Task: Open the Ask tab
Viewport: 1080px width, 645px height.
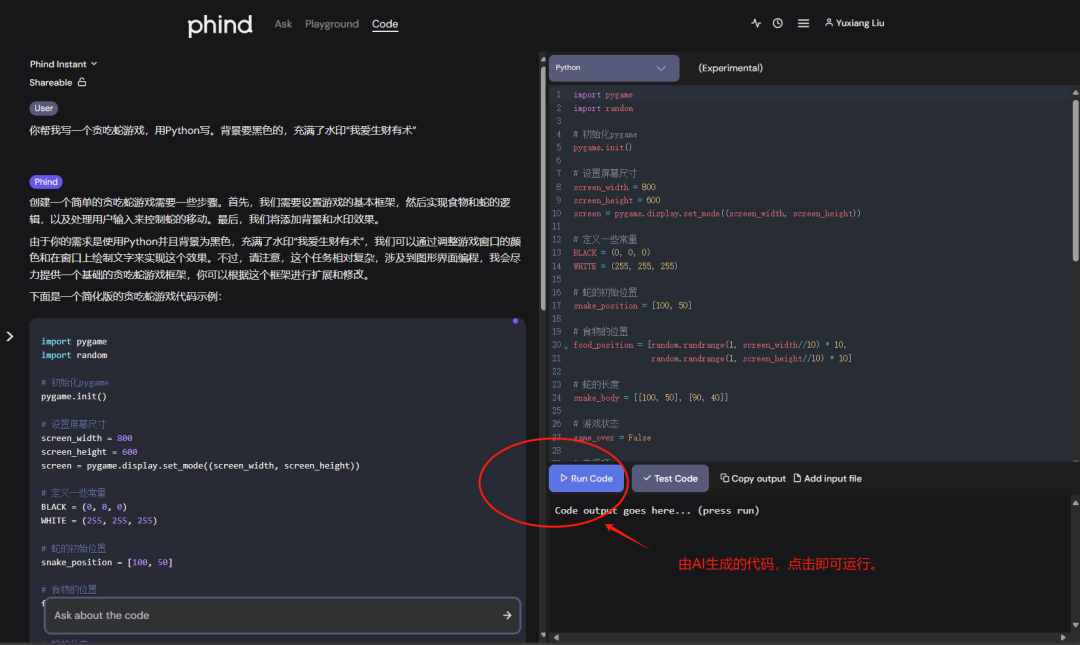Action: pos(283,23)
